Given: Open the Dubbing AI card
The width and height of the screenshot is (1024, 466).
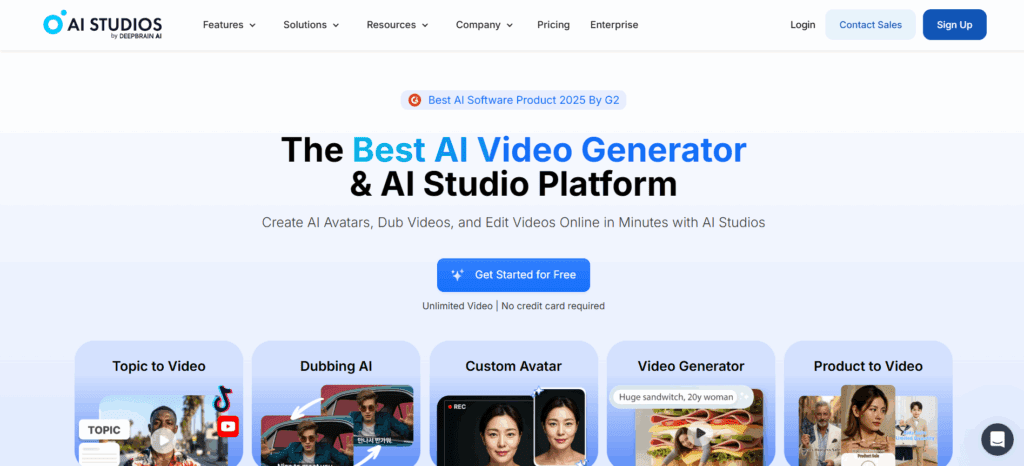Looking at the screenshot, I should tap(336, 403).
